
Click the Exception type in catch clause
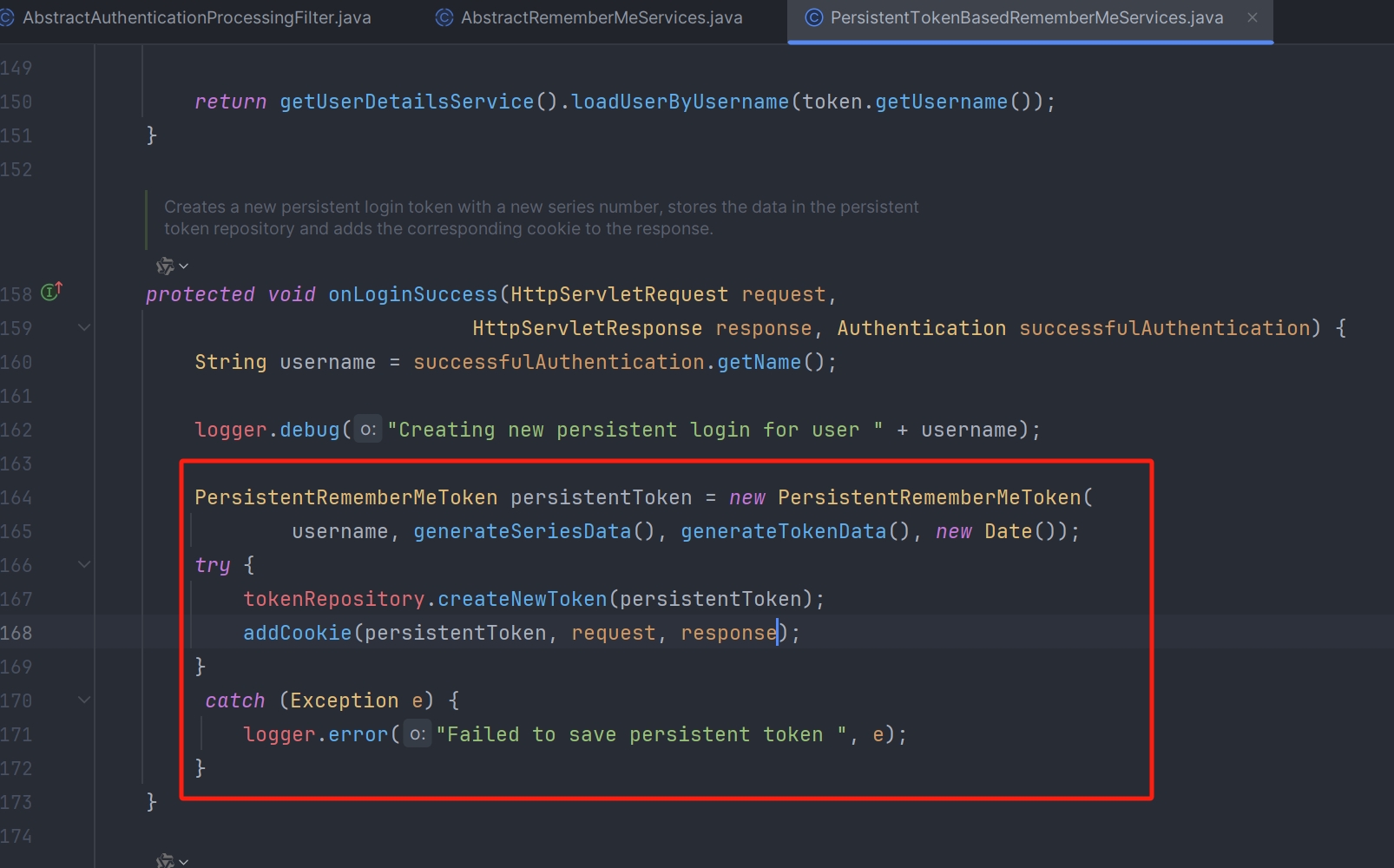[x=345, y=700]
